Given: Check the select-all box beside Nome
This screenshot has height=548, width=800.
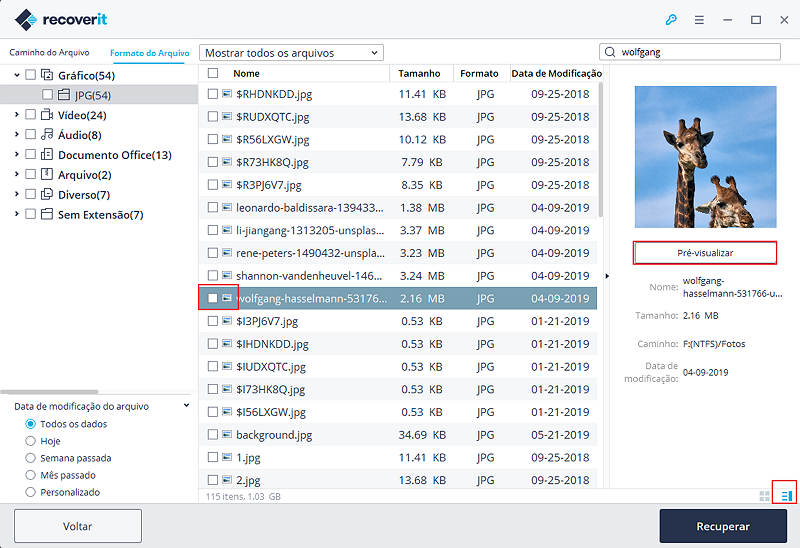Looking at the screenshot, I should [213, 73].
